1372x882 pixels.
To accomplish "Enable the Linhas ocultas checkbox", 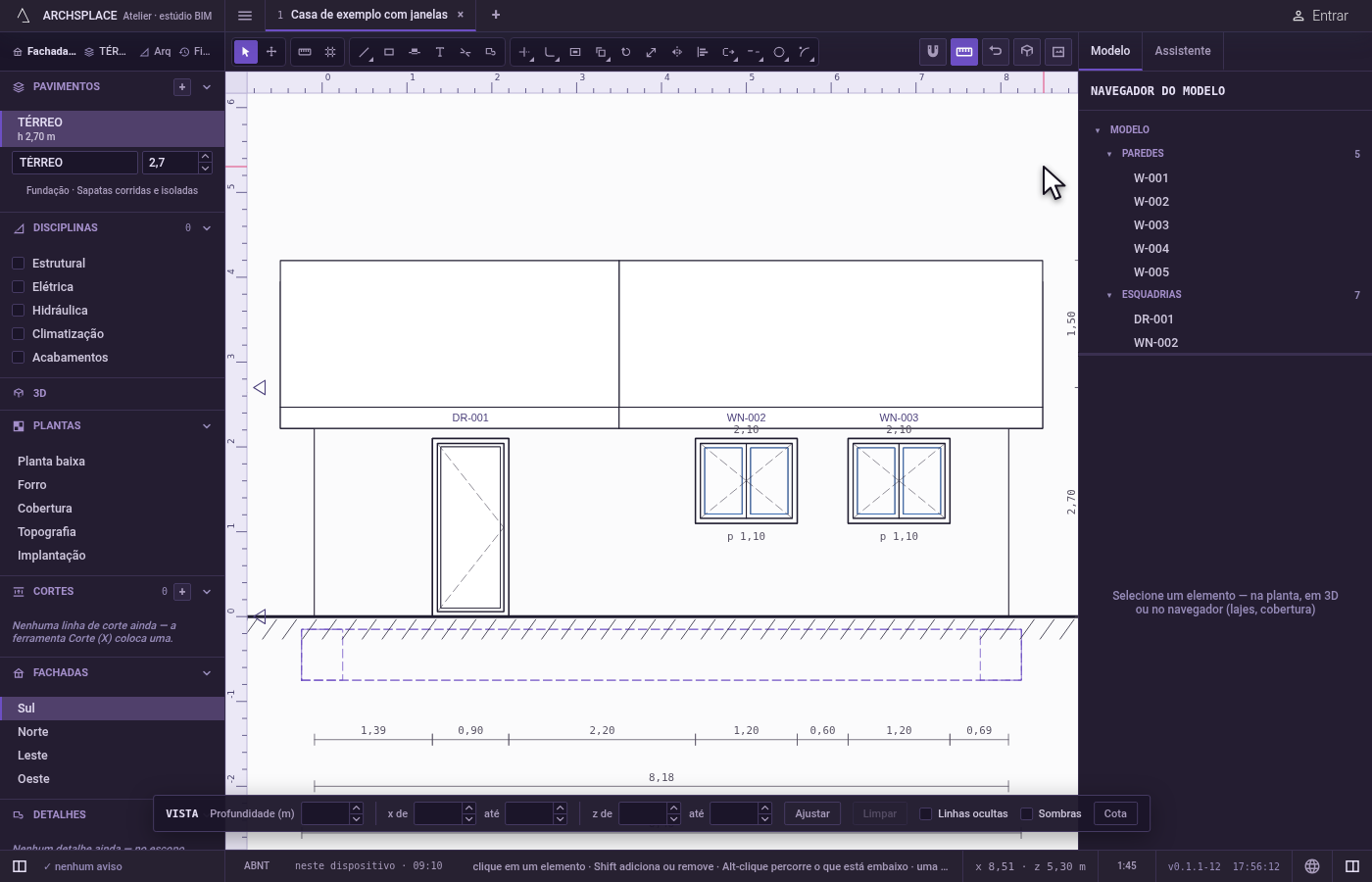I will 925,813.
